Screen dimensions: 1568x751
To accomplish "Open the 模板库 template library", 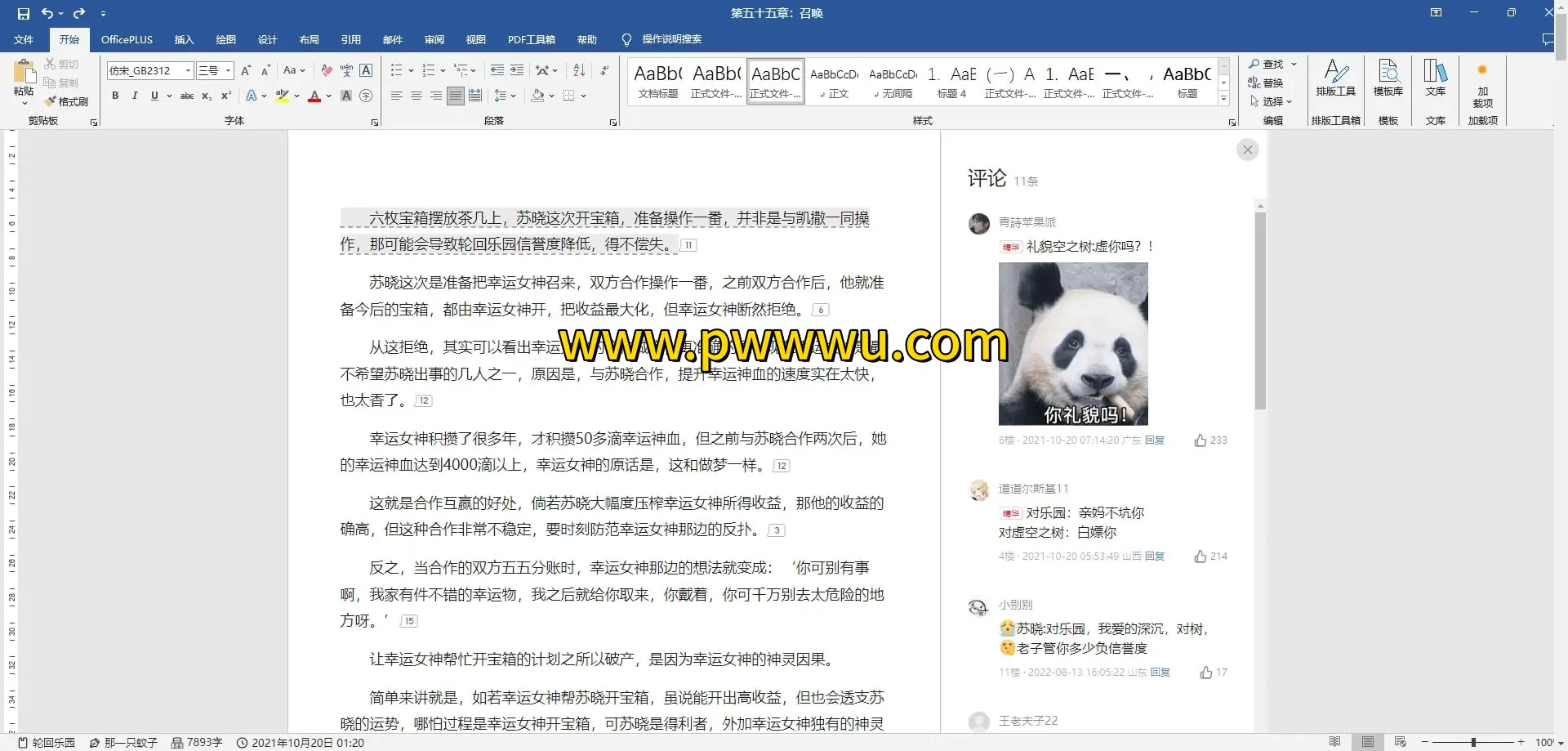I will pos(1388,78).
